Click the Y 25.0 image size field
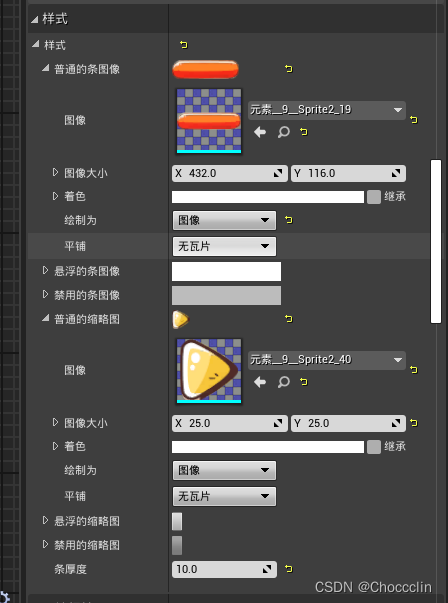The width and height of the screenshot is (448, 603). tap(348, 423)
